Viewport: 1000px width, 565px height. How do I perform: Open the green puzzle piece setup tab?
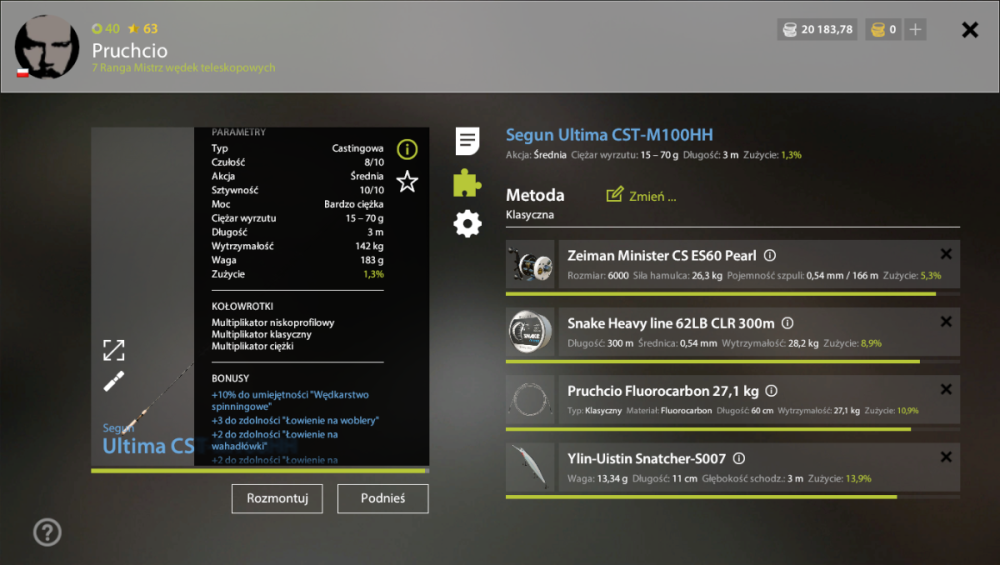467,182
